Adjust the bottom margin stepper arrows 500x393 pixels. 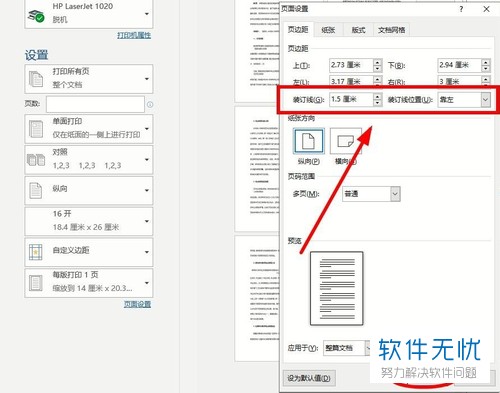(x=486, y=65)
